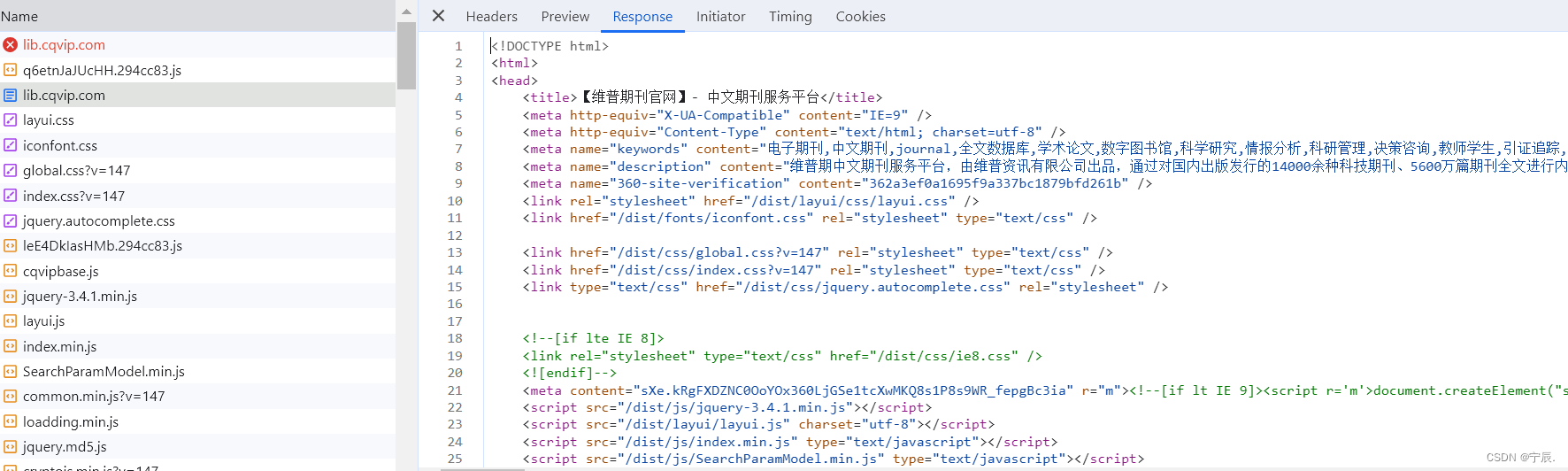Select the loadding.min.js request
This screenshot has width=1568, height=471.
[x=197, y=421]
